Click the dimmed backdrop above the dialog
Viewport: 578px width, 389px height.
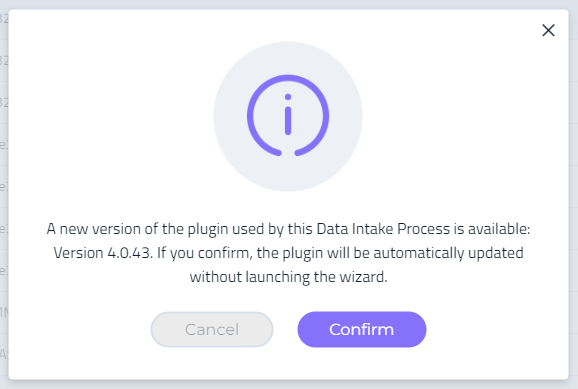click(289, 4)
